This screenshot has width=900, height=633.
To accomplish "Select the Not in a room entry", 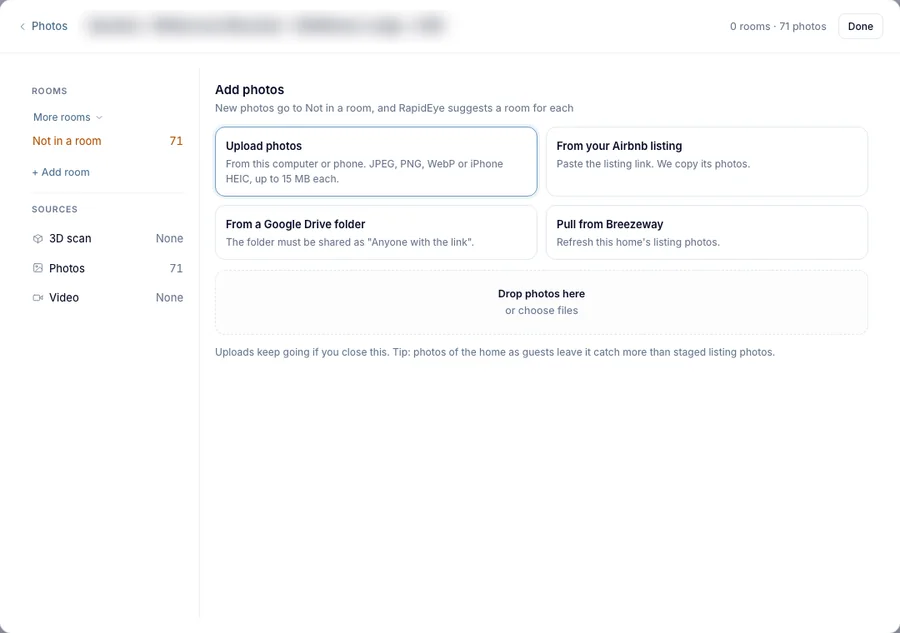I will [x=107, y=141].
